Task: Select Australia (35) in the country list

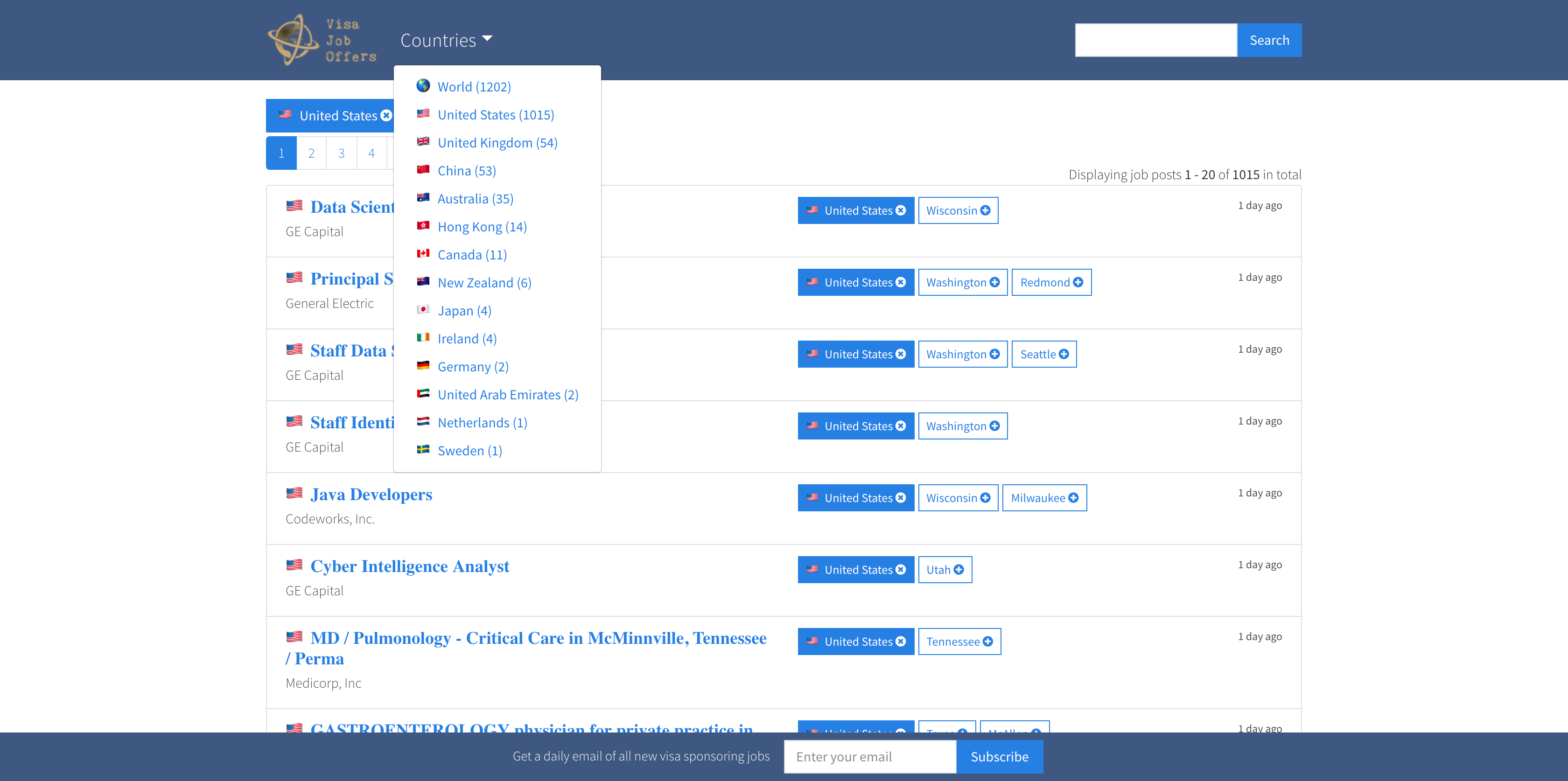Action: [x=476, y=198]
